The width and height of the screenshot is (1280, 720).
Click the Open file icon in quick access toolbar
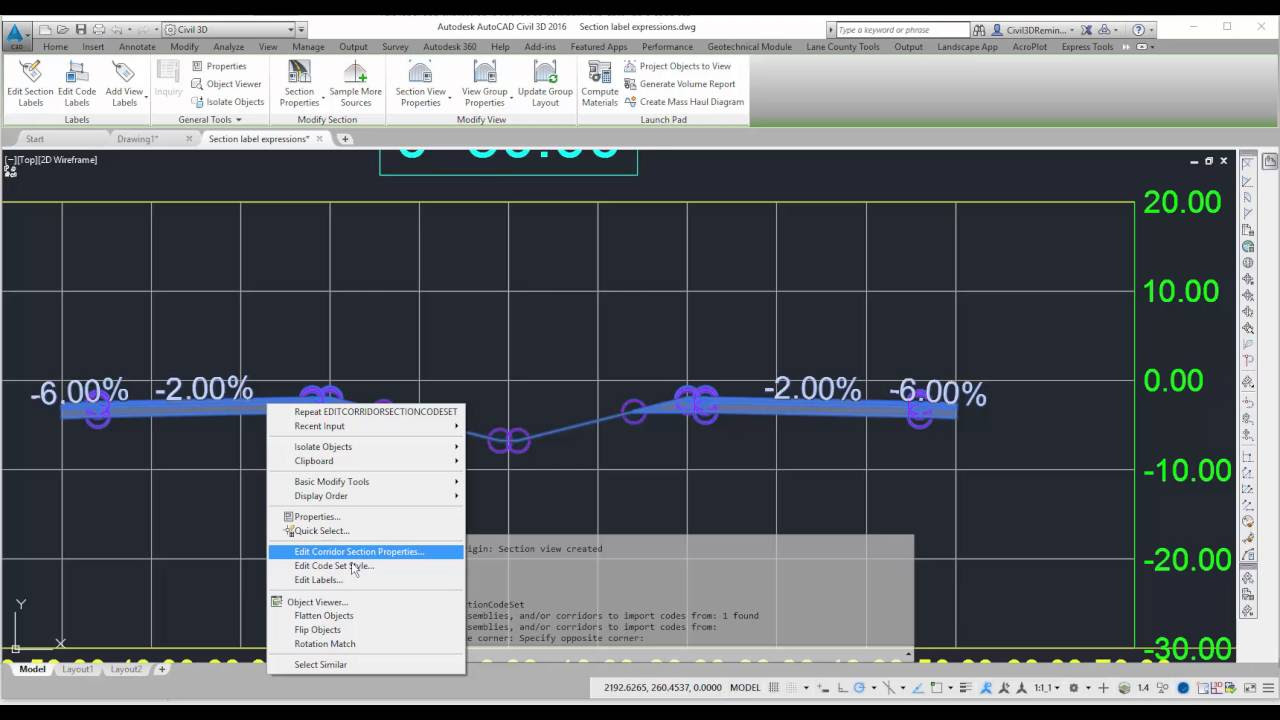(x=63, y=29)
